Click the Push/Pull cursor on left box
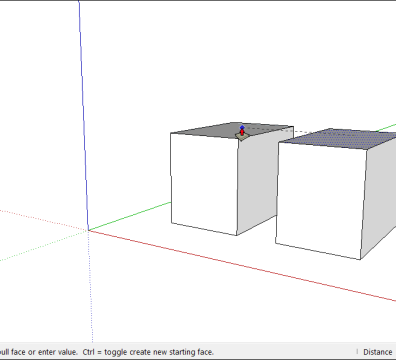Screen dimensions: 396x360 click(x=242, y=133)
